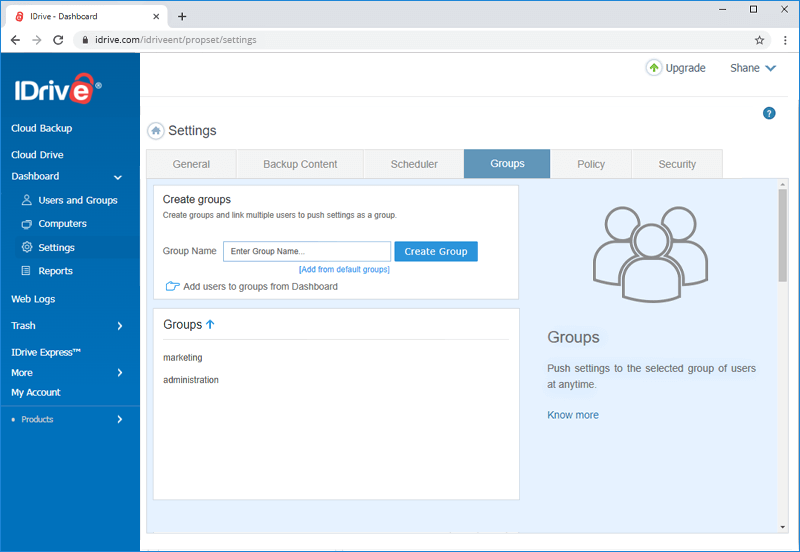Open Cloud Drive in sidebar
This screenshot has height=552, width=800.
pos(37,155)
